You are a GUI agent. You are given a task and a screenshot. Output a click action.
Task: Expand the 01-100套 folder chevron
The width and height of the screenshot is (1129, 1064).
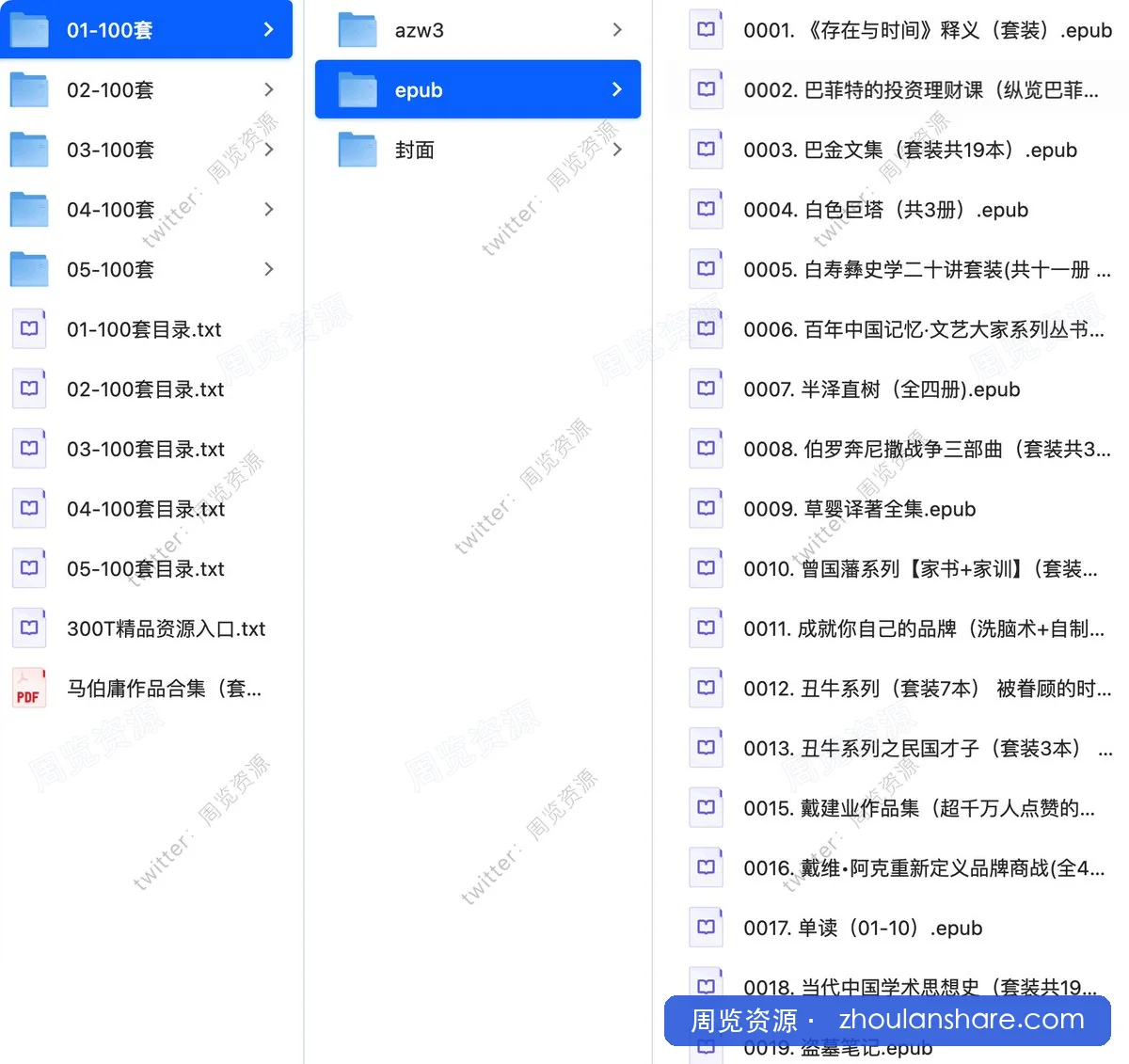[268, 30]
